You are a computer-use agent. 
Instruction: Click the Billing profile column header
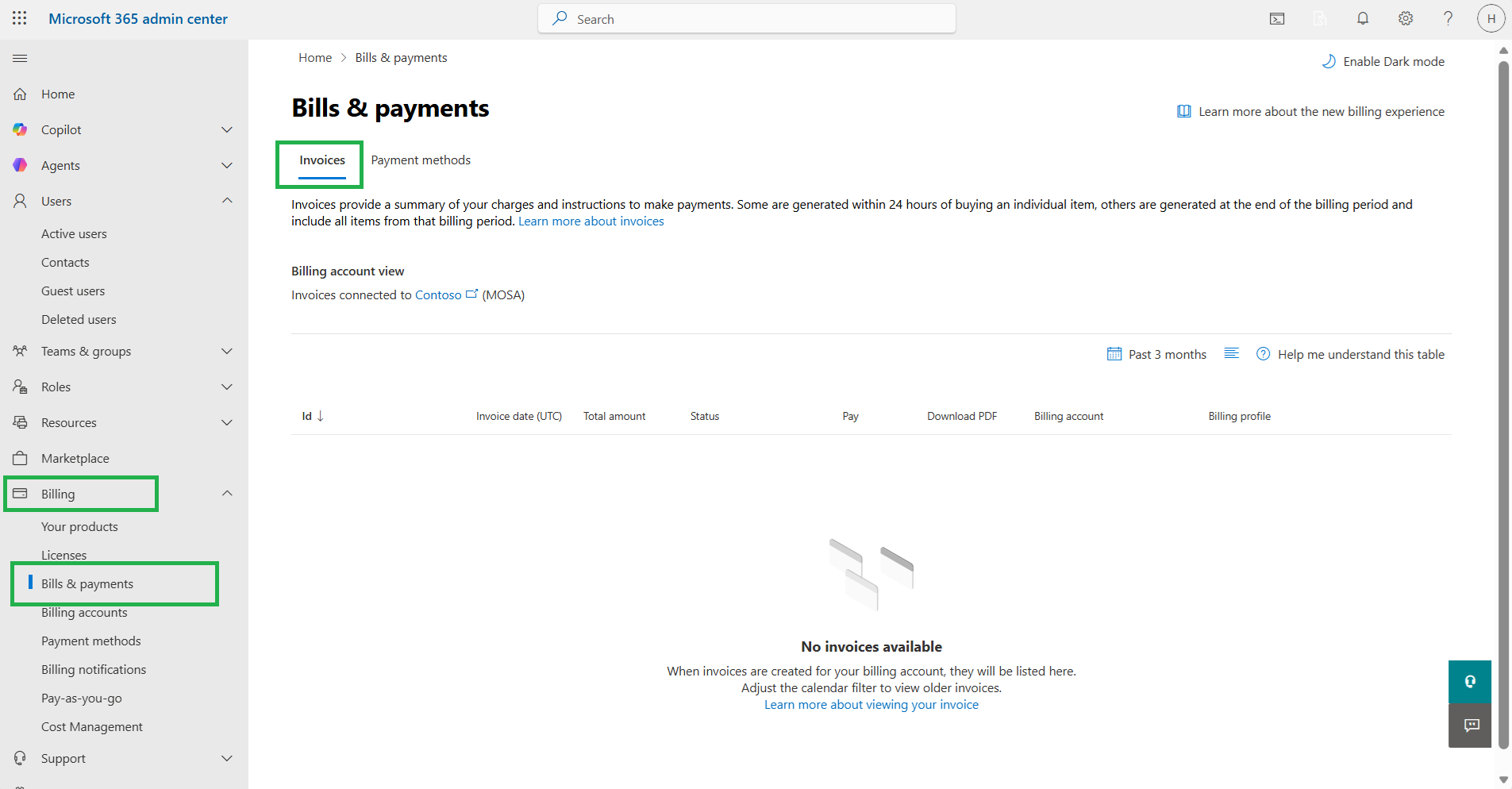click(x=1240, y=416)
